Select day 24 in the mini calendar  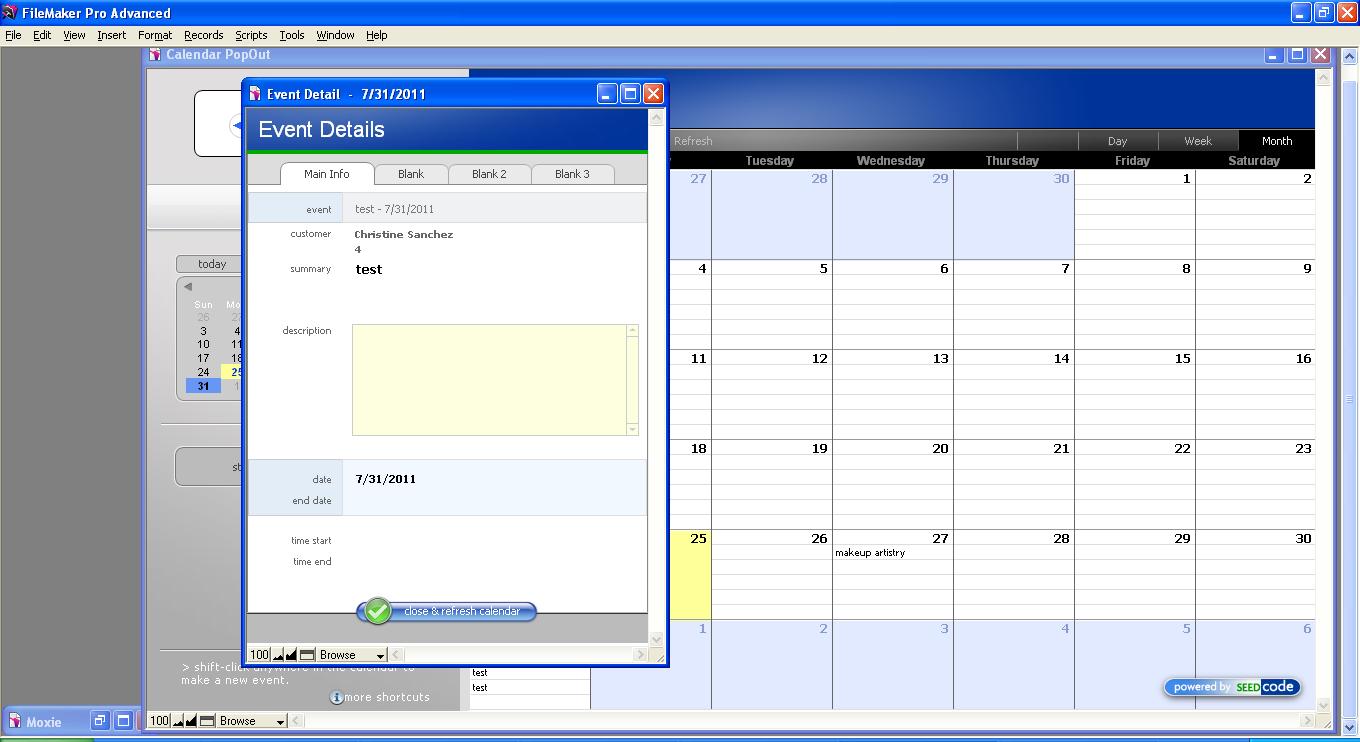(203, 372)
